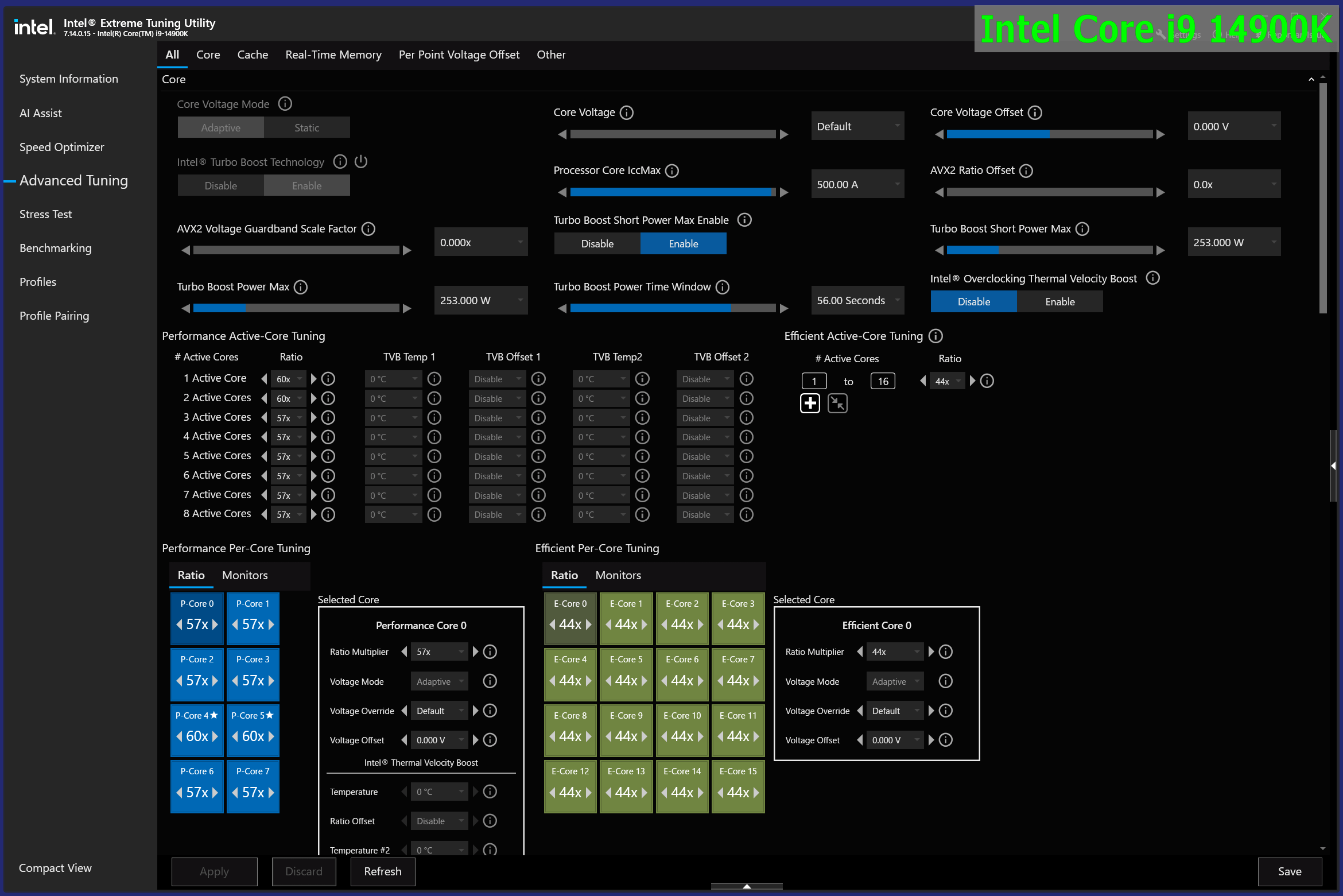Adjust the Core Voltage Offset slider
Screen dimensions: 1343x896
coord(1049,134)
